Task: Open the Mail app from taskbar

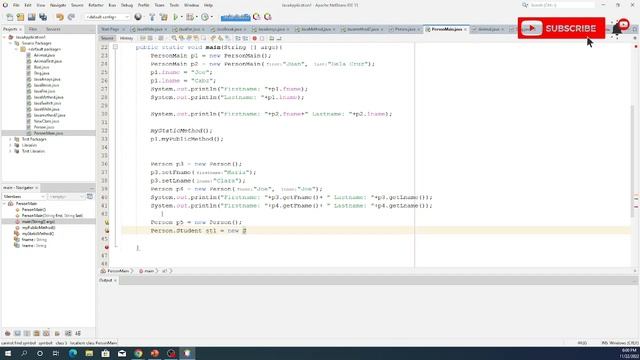Action: pos(122,353)
